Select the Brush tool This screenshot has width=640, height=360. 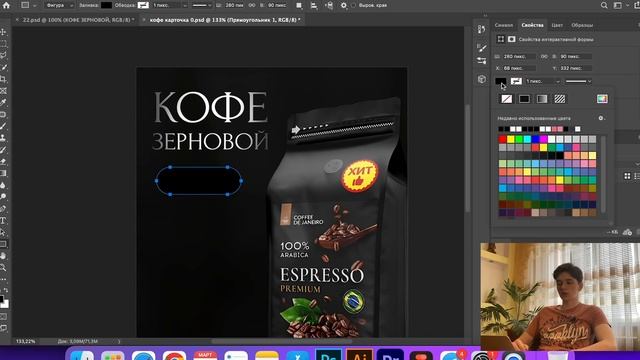3,126
